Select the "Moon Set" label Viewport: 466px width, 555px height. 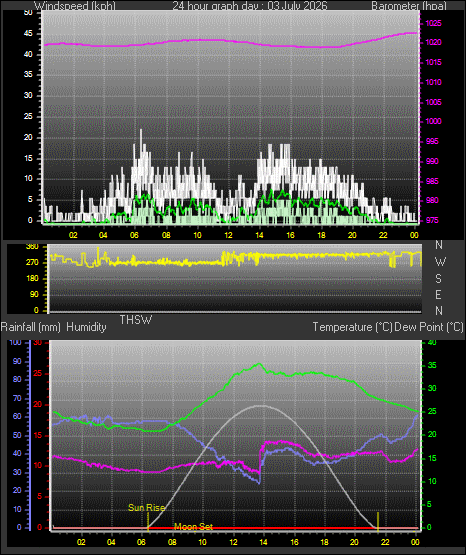pyautogui.click(x=194, y=527)
